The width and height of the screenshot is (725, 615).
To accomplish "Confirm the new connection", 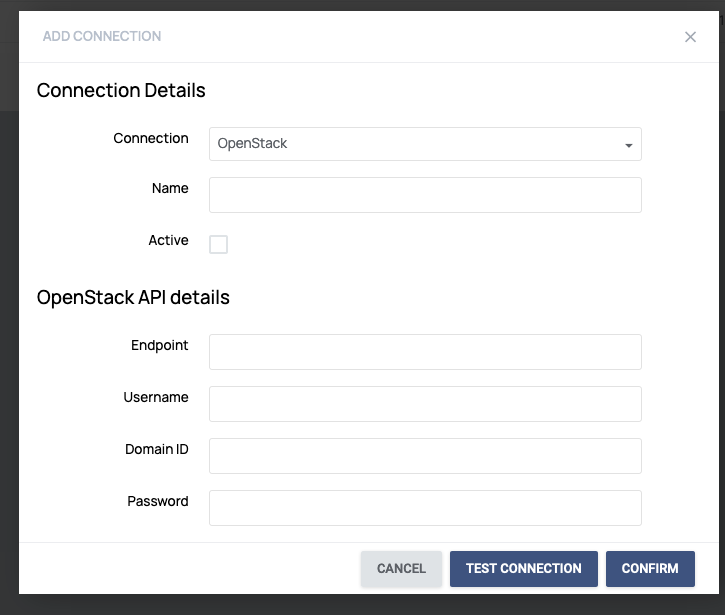I will coord(650,569).
